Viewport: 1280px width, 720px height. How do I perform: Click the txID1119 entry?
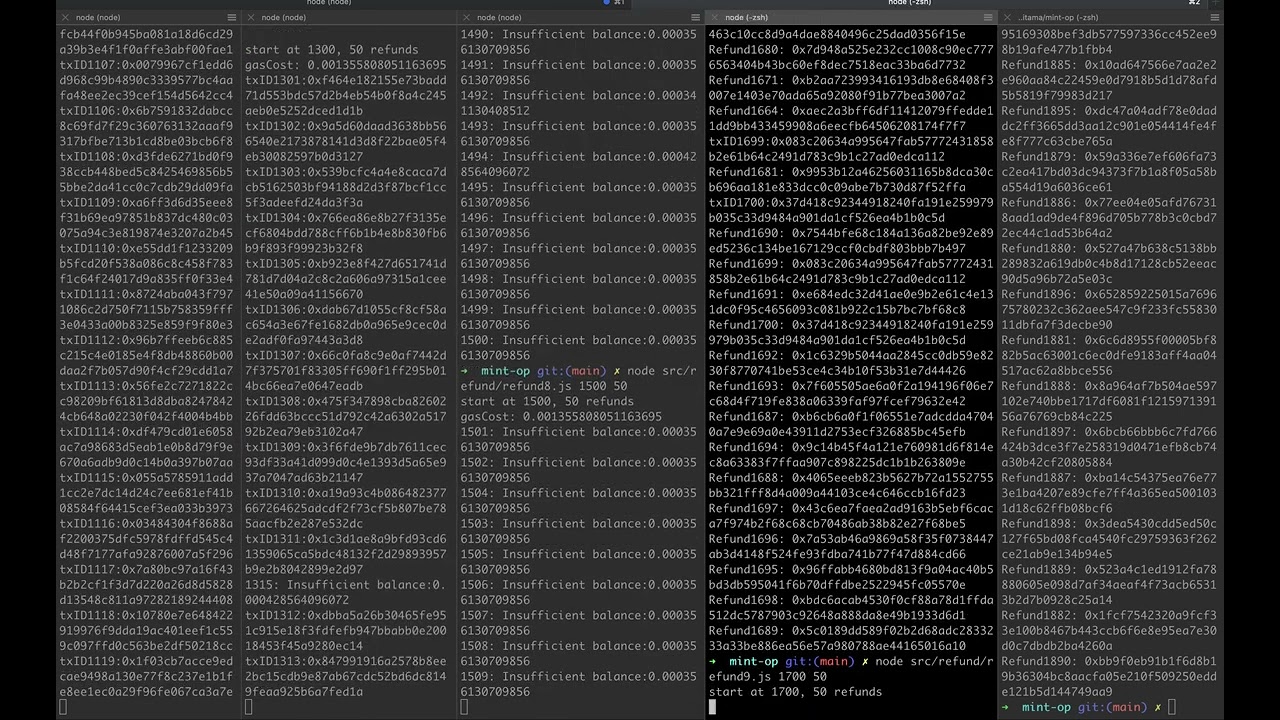tap(146, 676)
